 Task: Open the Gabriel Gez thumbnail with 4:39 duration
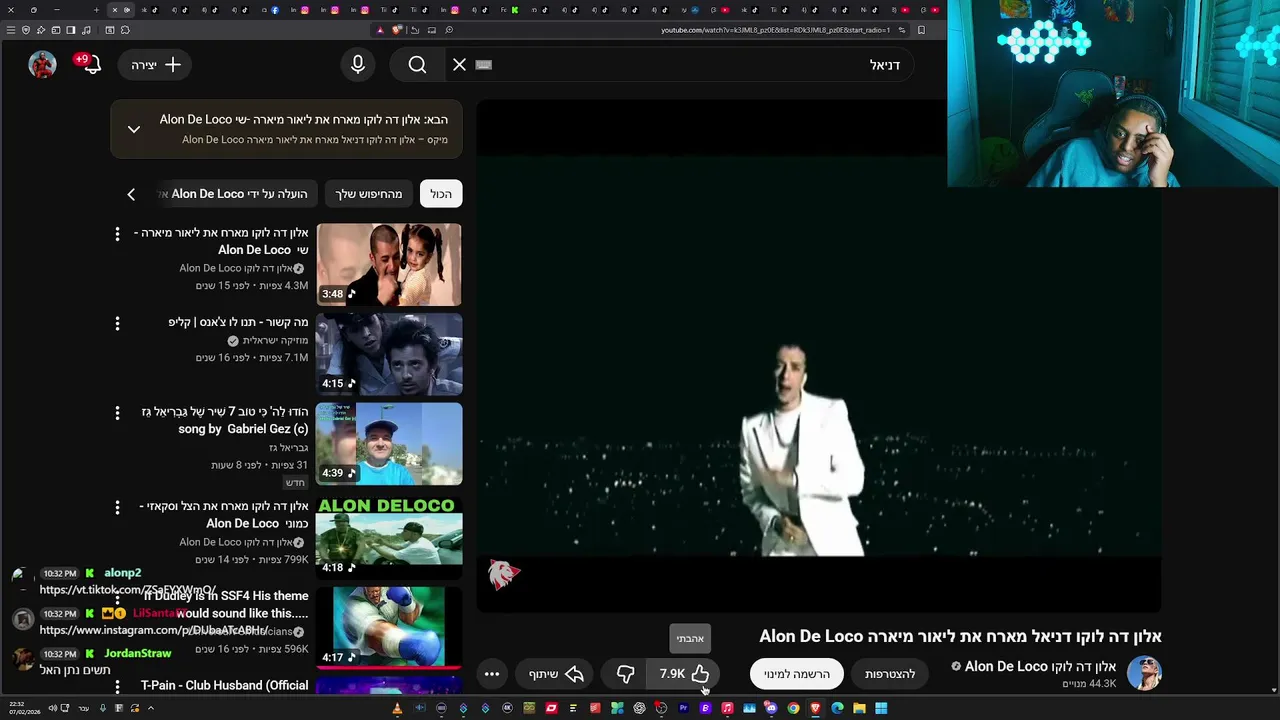point(389,444)
